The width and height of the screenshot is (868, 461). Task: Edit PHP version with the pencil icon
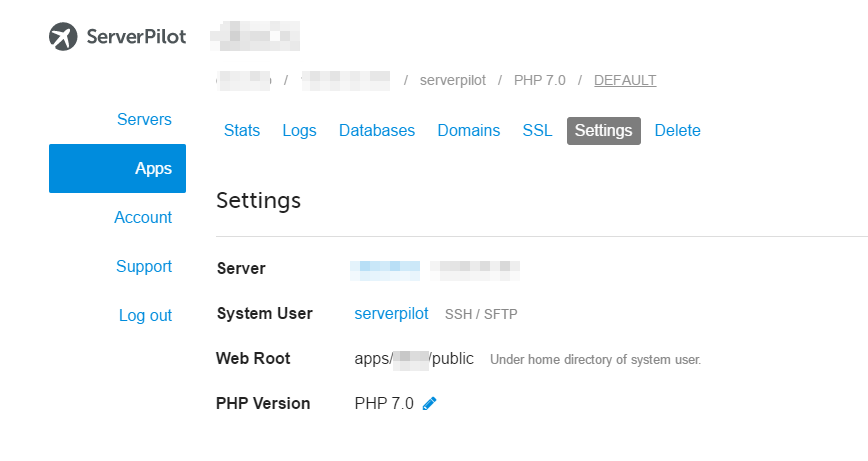pos(430,403)
